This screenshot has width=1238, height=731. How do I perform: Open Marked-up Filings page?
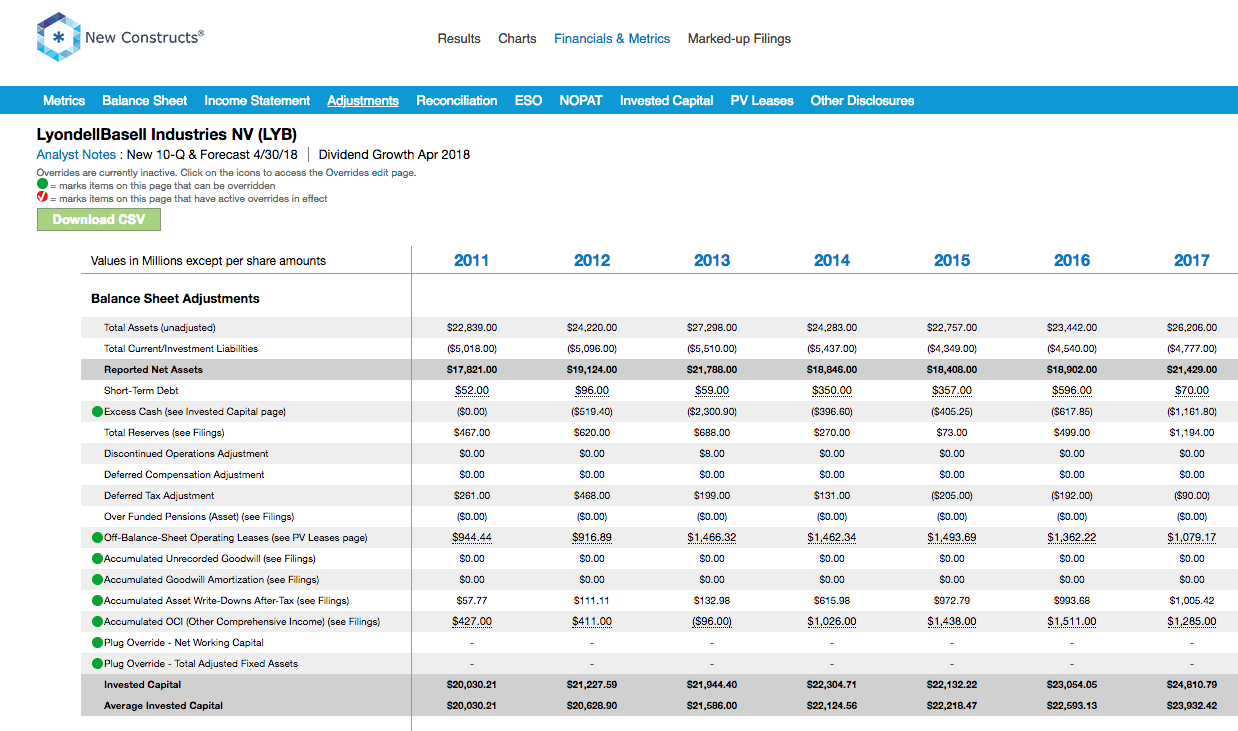[739, 39]
